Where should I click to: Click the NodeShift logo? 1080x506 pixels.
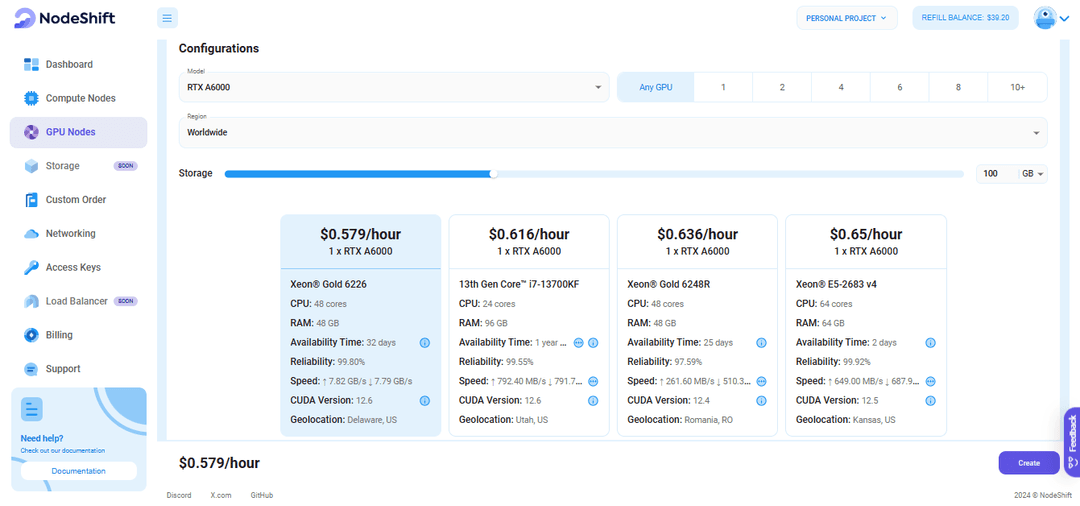coord(64,18)
